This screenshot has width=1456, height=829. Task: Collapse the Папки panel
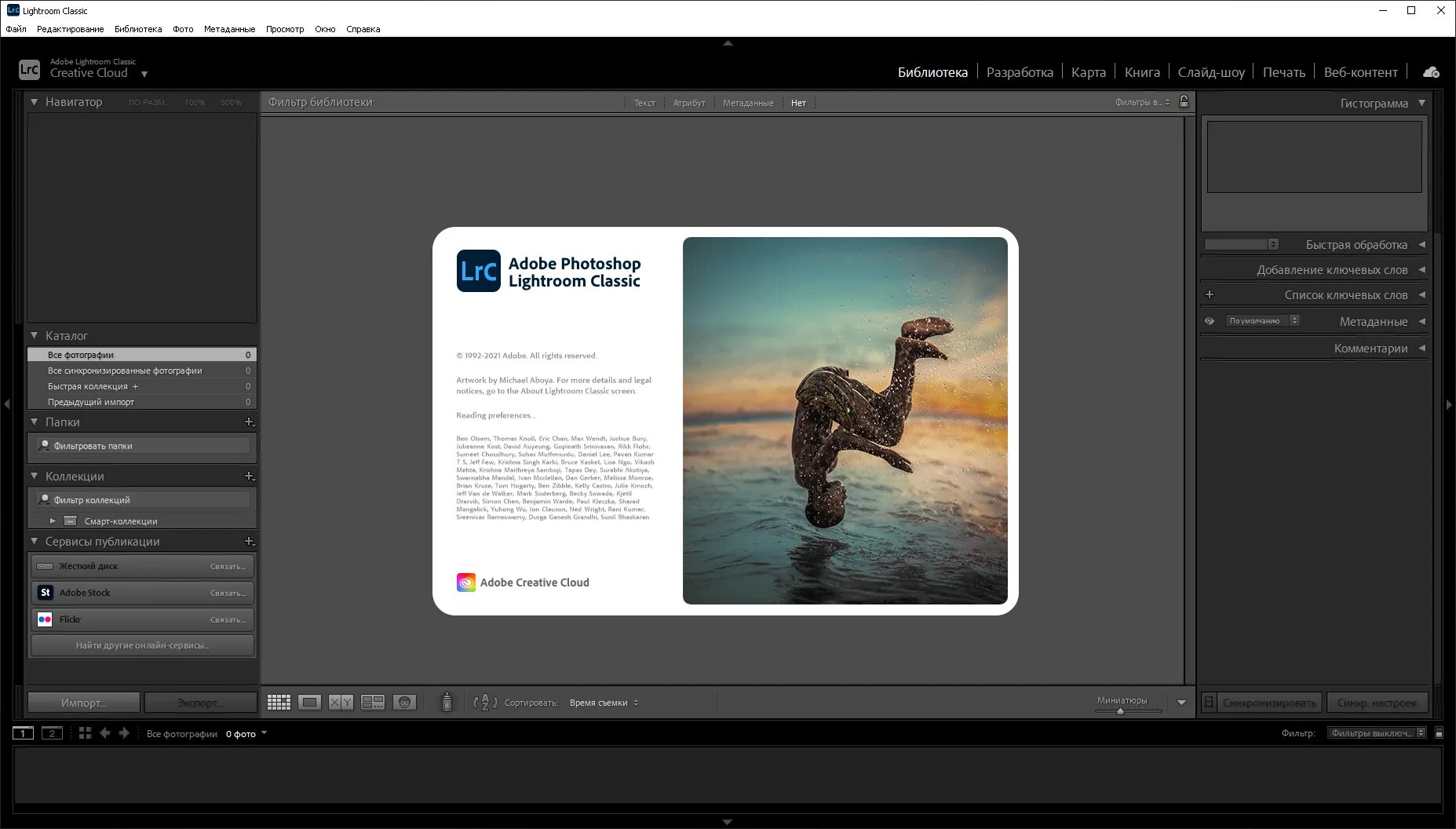click(x=34, y=422)
